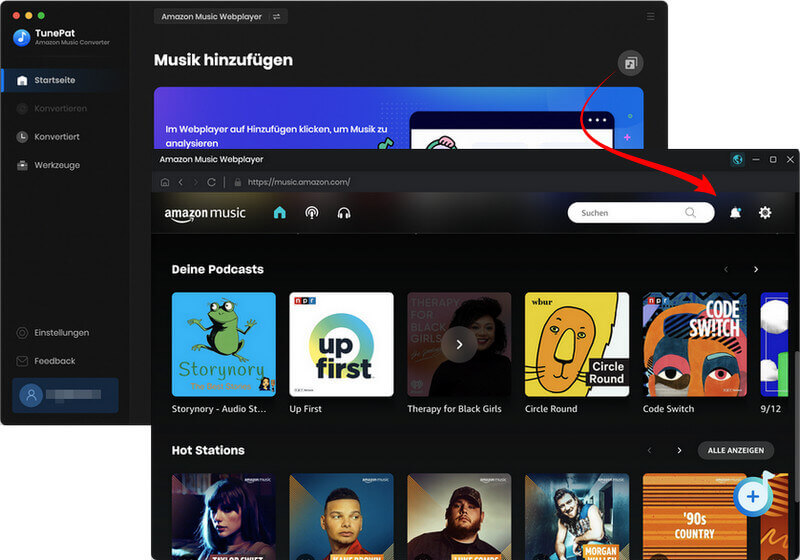
Task: Click the '9/12' podcast title
Action: [x=770, y=409]
